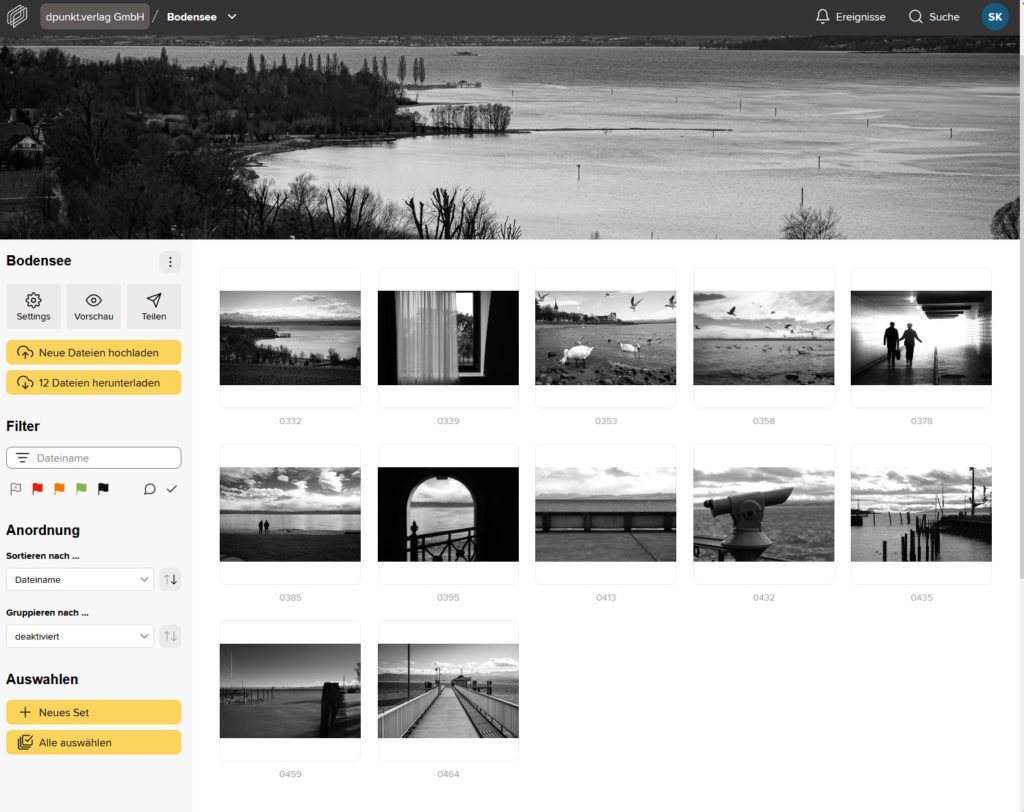Click Neue Dateien hochladen button
The width and height of the screenshot is (1024, 812).
94,352
